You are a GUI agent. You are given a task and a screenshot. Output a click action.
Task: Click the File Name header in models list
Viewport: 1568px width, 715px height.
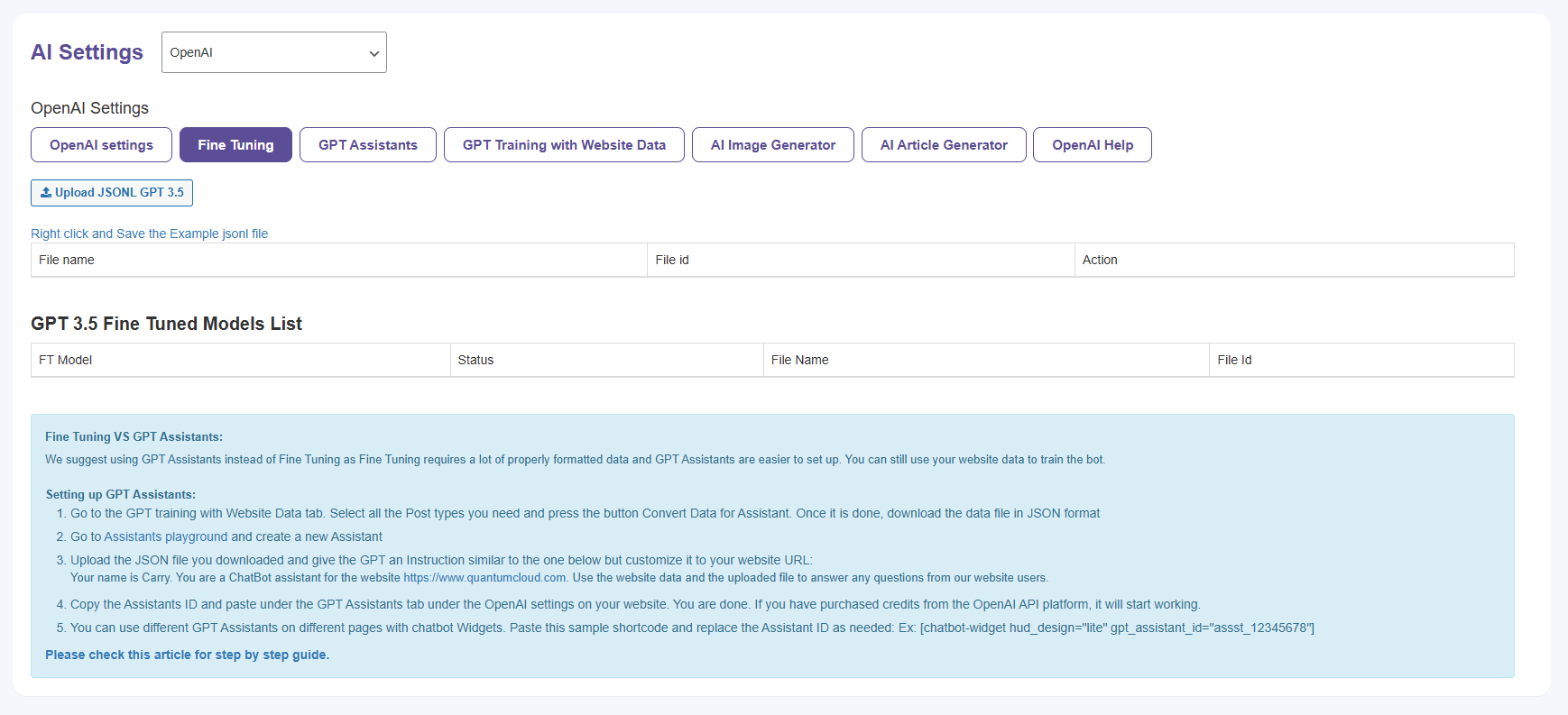pyautogui.click(x=986, y=360)
